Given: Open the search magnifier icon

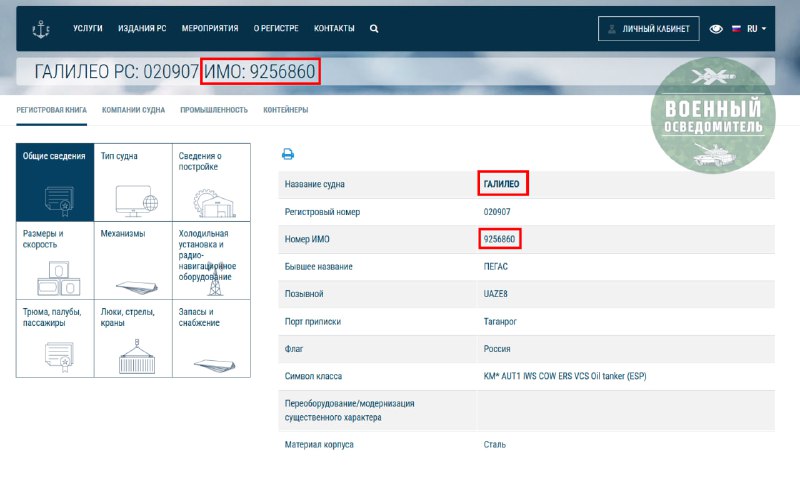Looking at the screenshot, I should coord(374,29).
